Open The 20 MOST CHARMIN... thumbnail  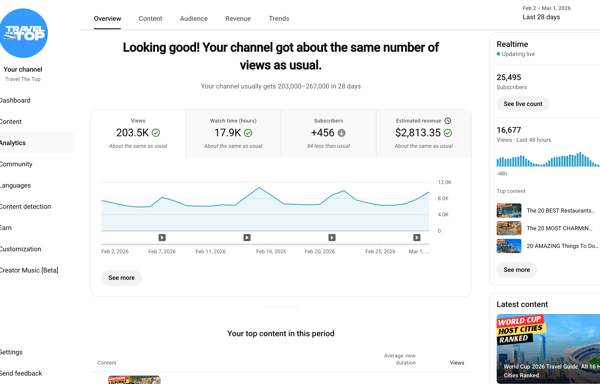[x=509, y=228]
